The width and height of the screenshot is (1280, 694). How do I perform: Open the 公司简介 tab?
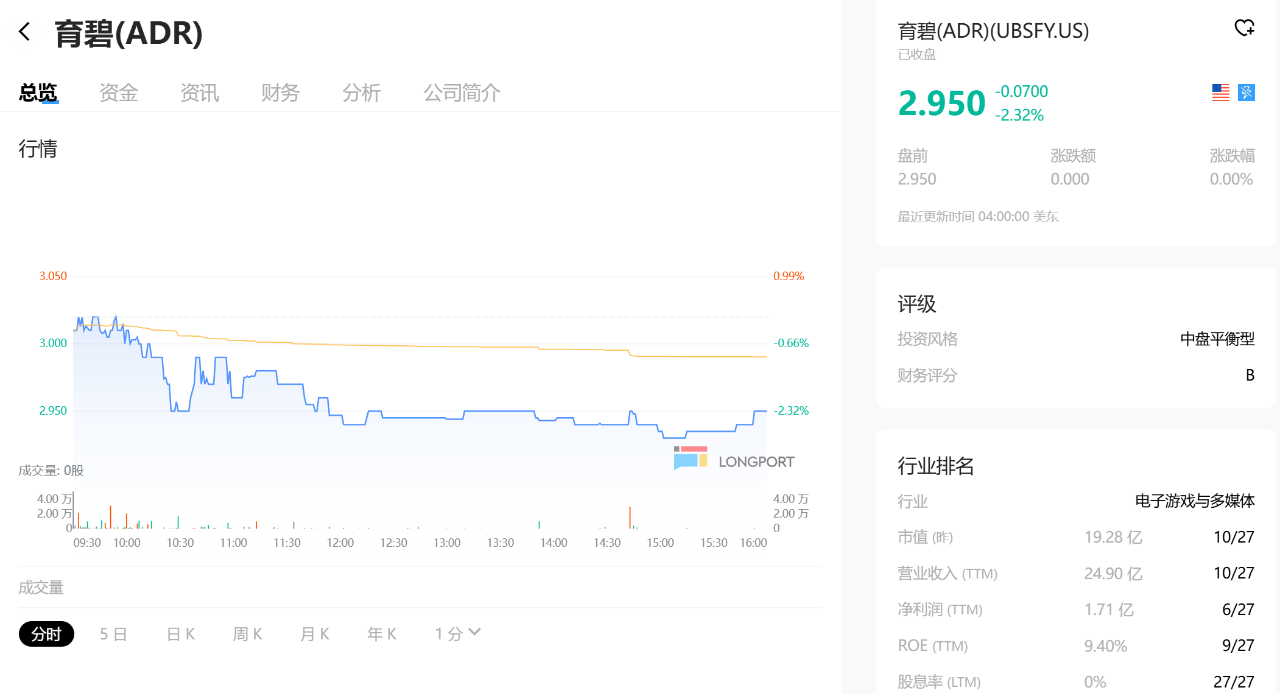pos(462,93)
